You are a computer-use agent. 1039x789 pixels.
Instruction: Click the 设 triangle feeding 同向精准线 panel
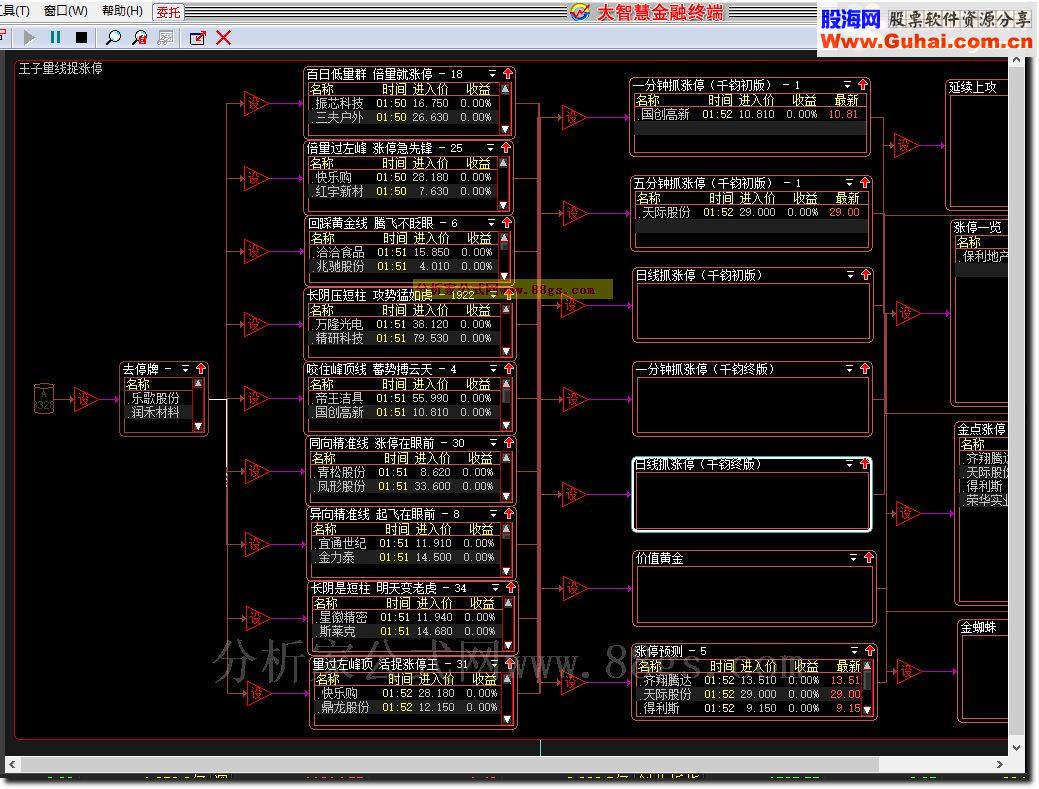tap(256, 472)
